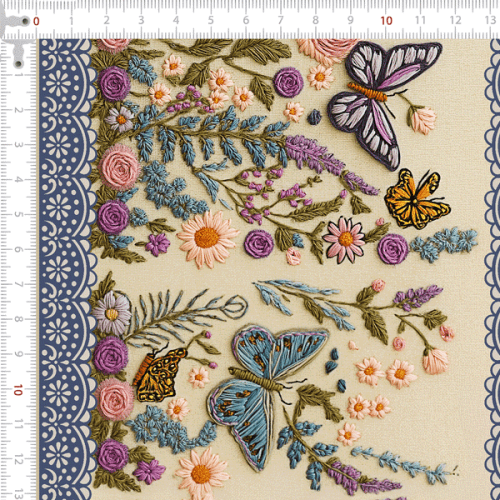The height and width of the screenshot is (500, 500).
Task: Click the peach rosebud beside the purple butterfly
Action: coord(423,120)
